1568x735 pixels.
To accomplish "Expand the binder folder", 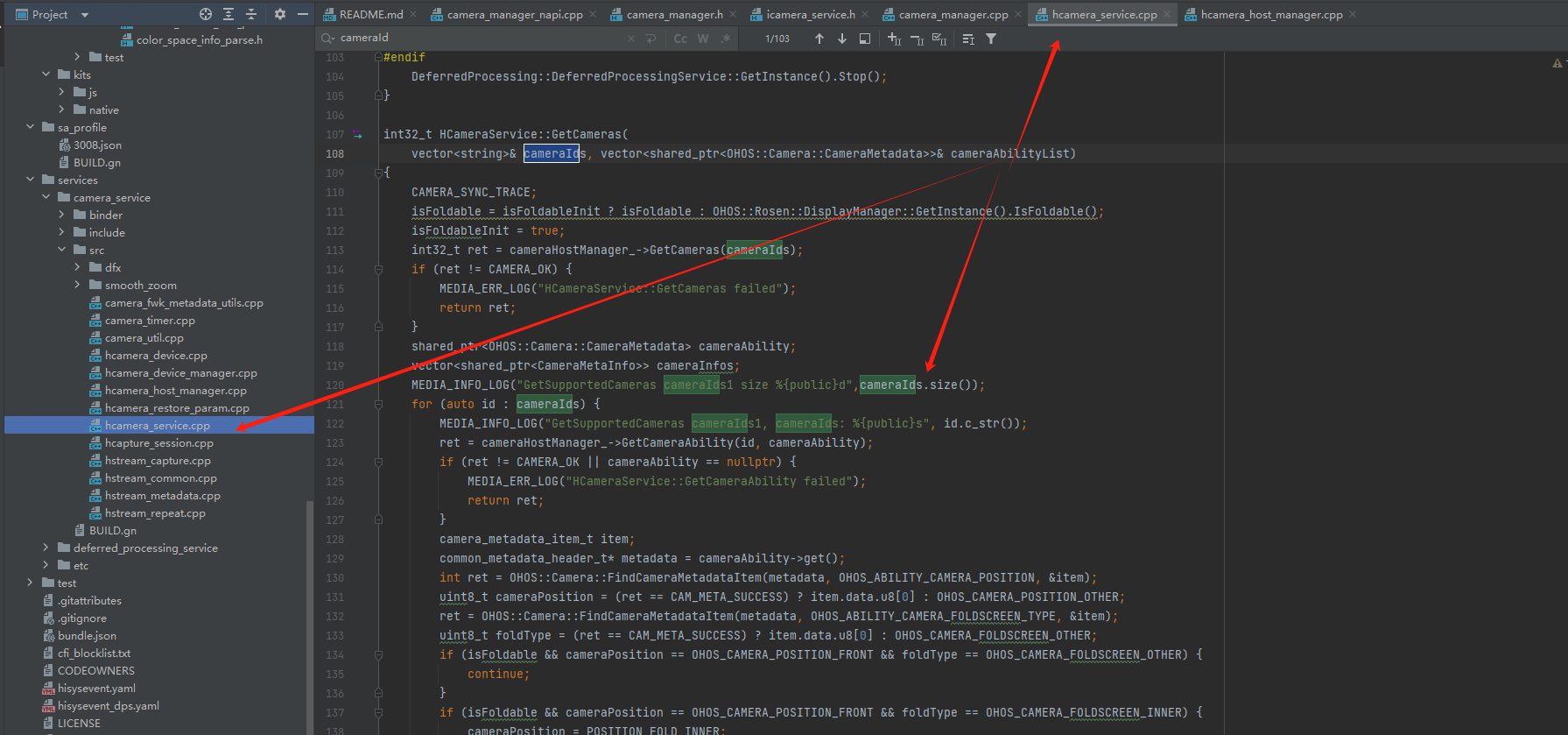I will click(x=61, y=215).
